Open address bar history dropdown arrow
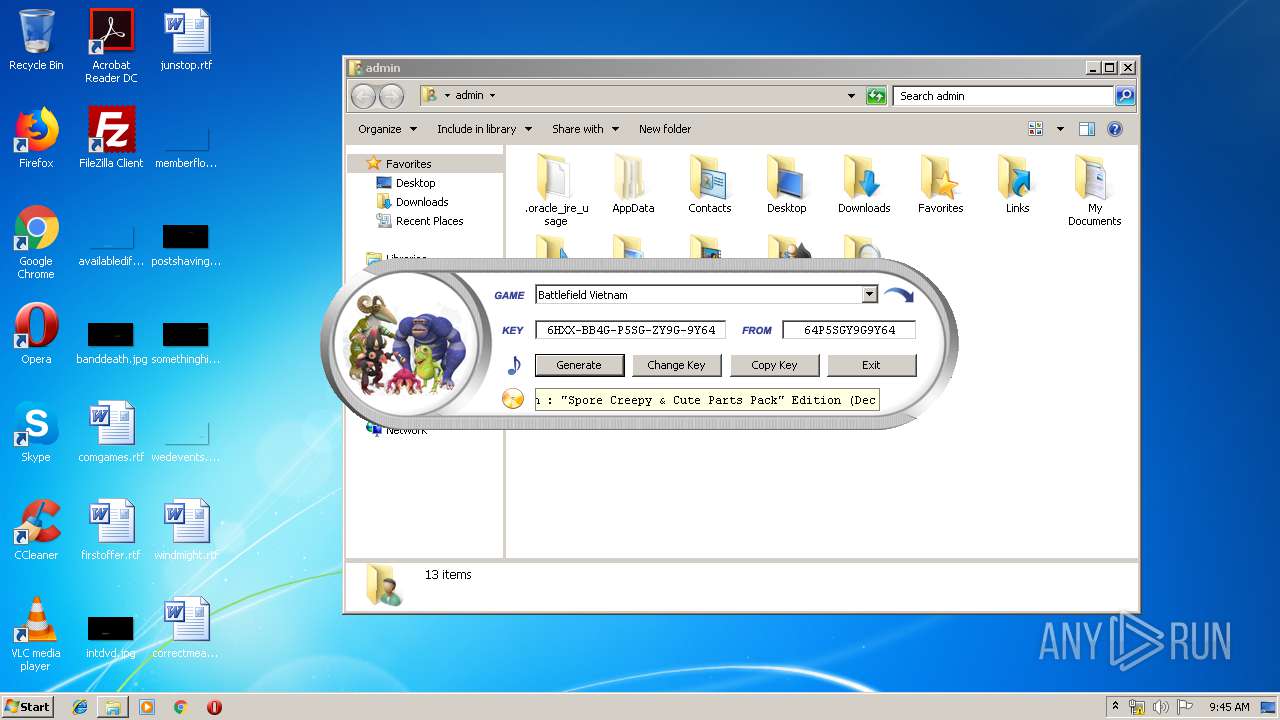This screenshot has height=720, width=1280. (851, 96)
